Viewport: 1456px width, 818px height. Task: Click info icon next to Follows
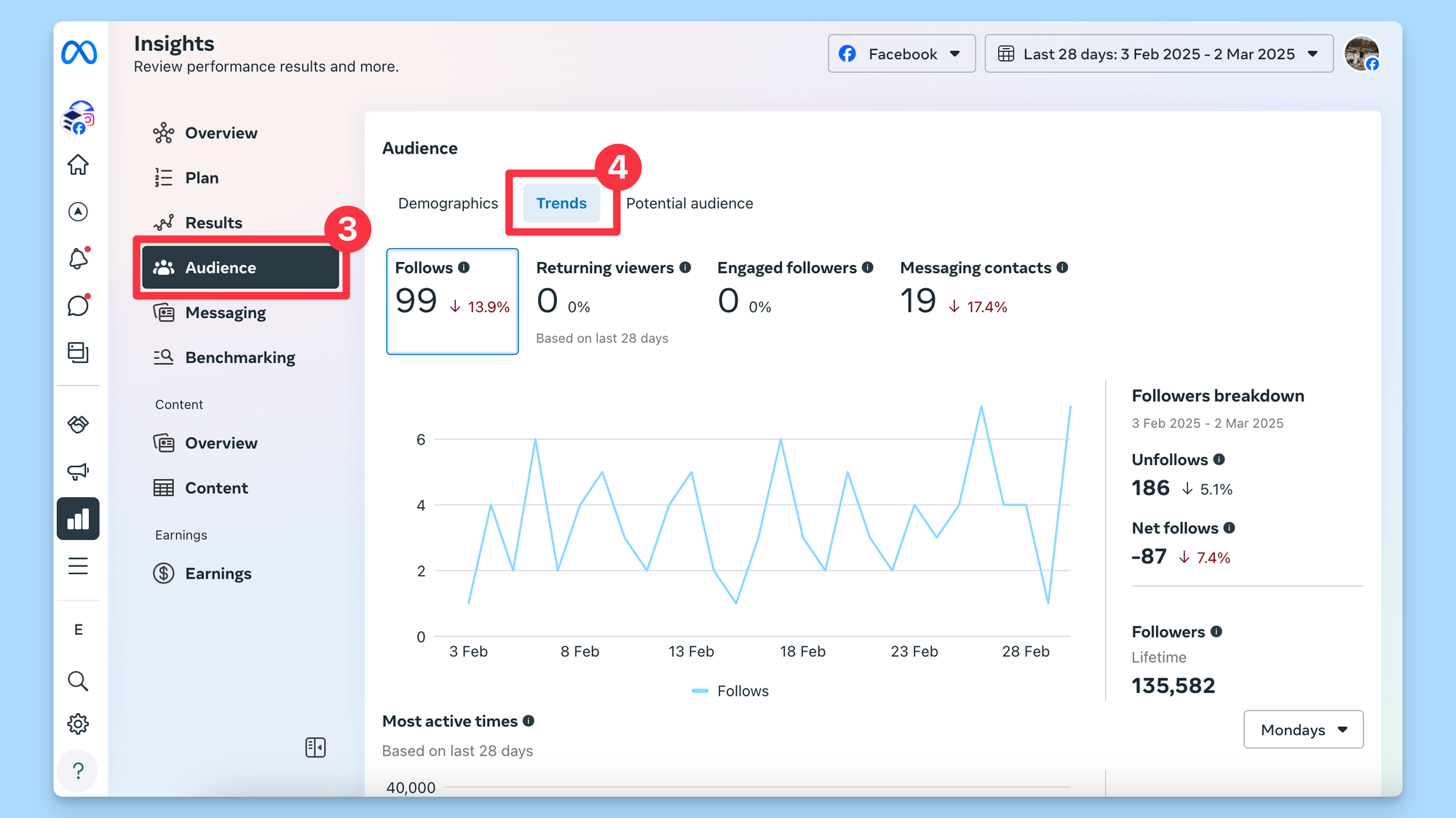(x=464, y=267)
